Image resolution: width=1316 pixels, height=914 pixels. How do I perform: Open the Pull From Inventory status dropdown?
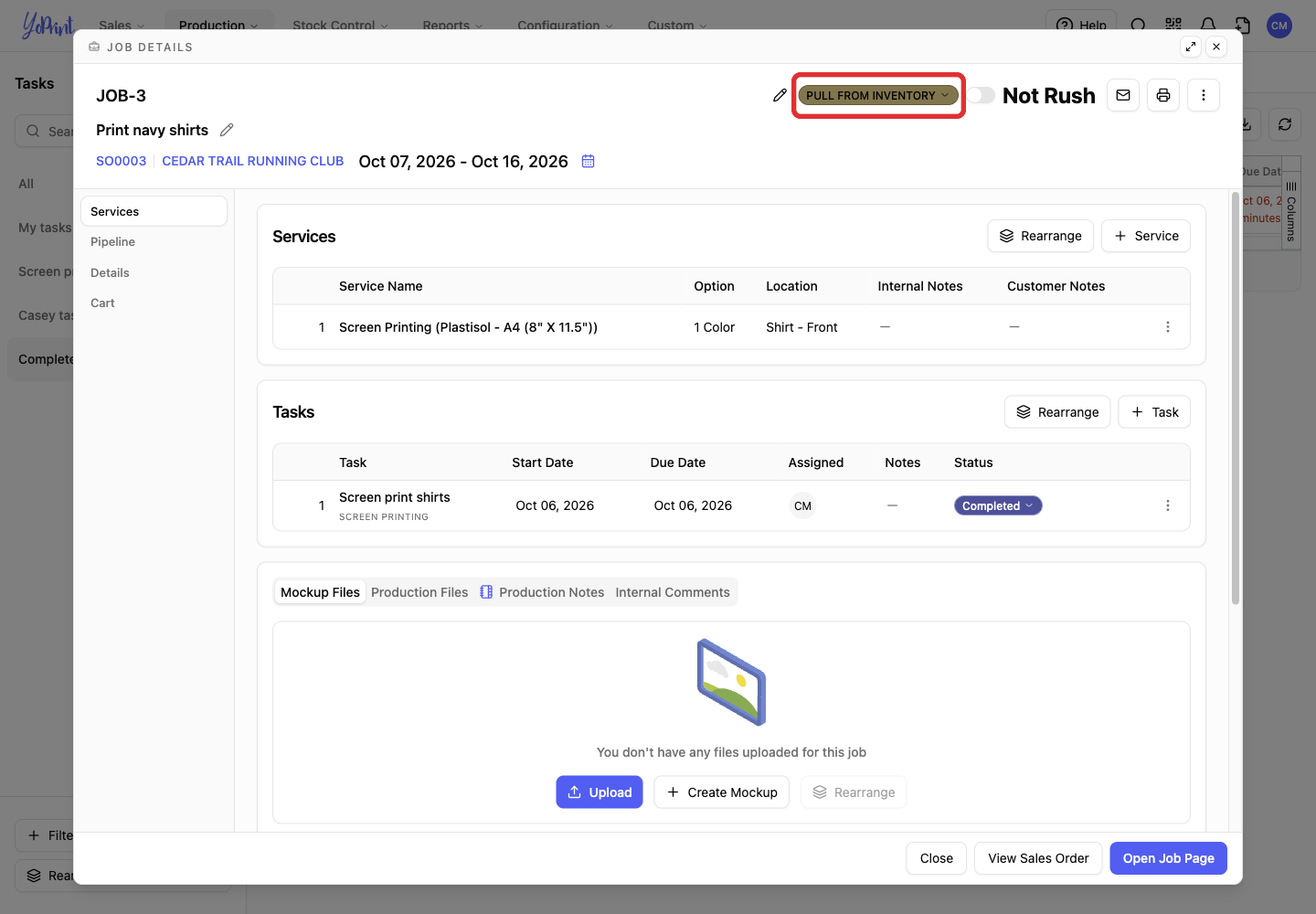click(x=877, y=95)
